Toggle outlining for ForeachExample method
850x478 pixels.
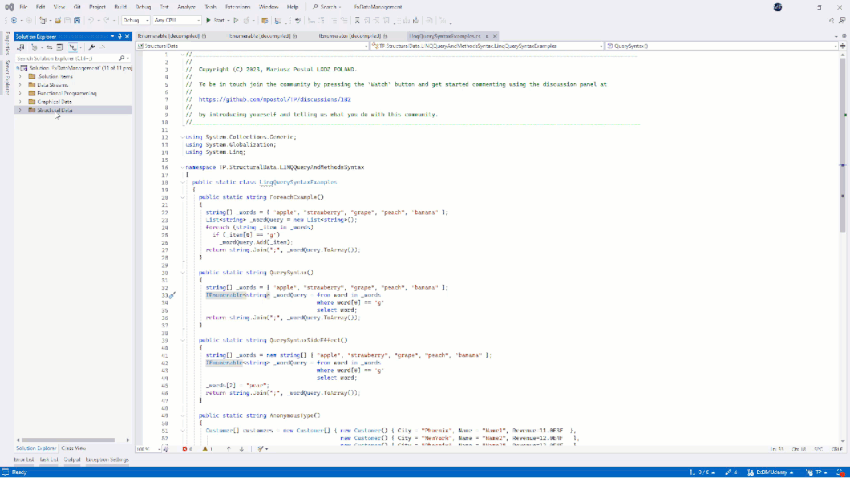pyautogui.click(x=184, y=197)
